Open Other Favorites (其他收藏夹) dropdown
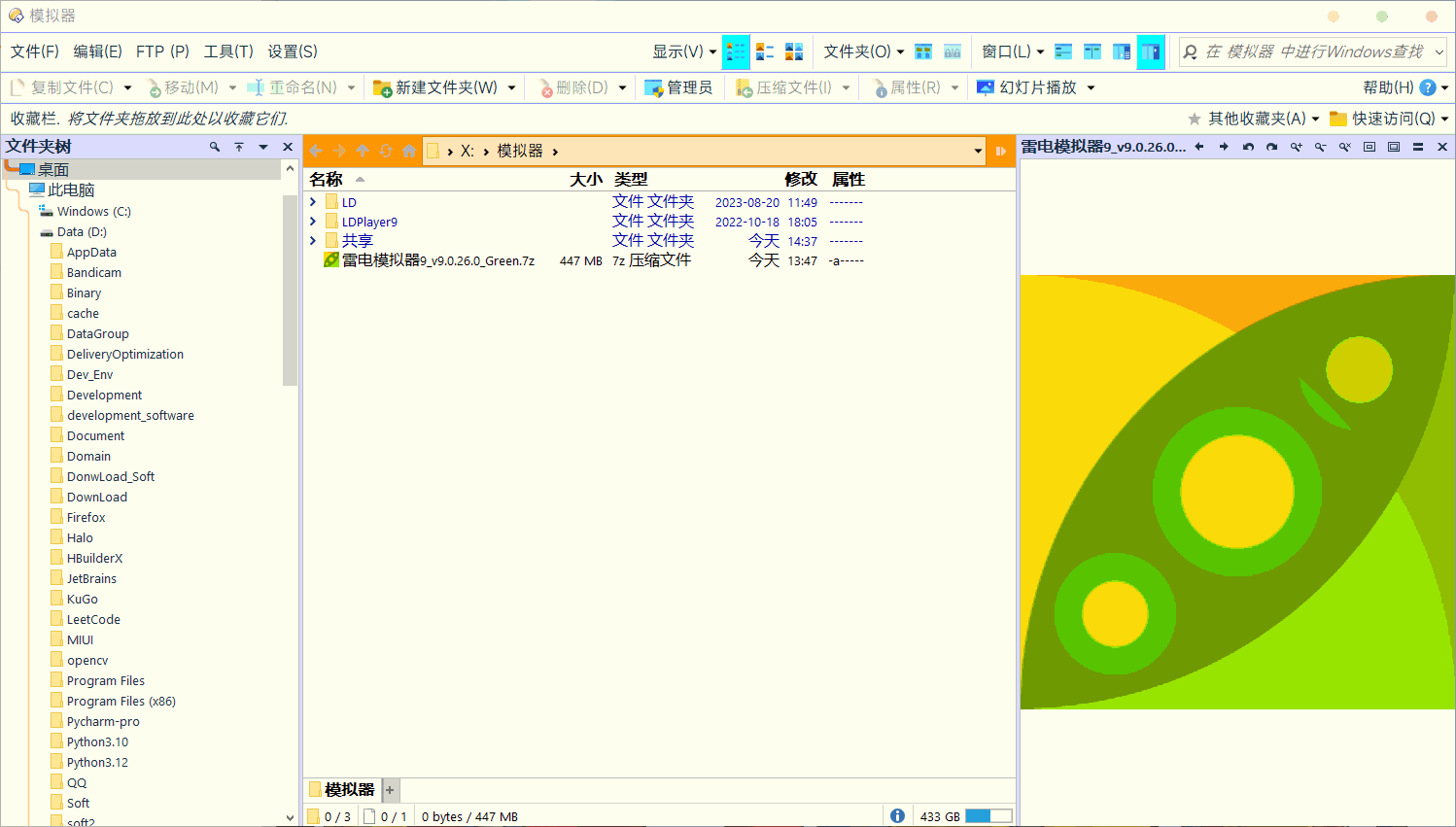Viewport: 1456px width, 827px height. point(1254,119)
